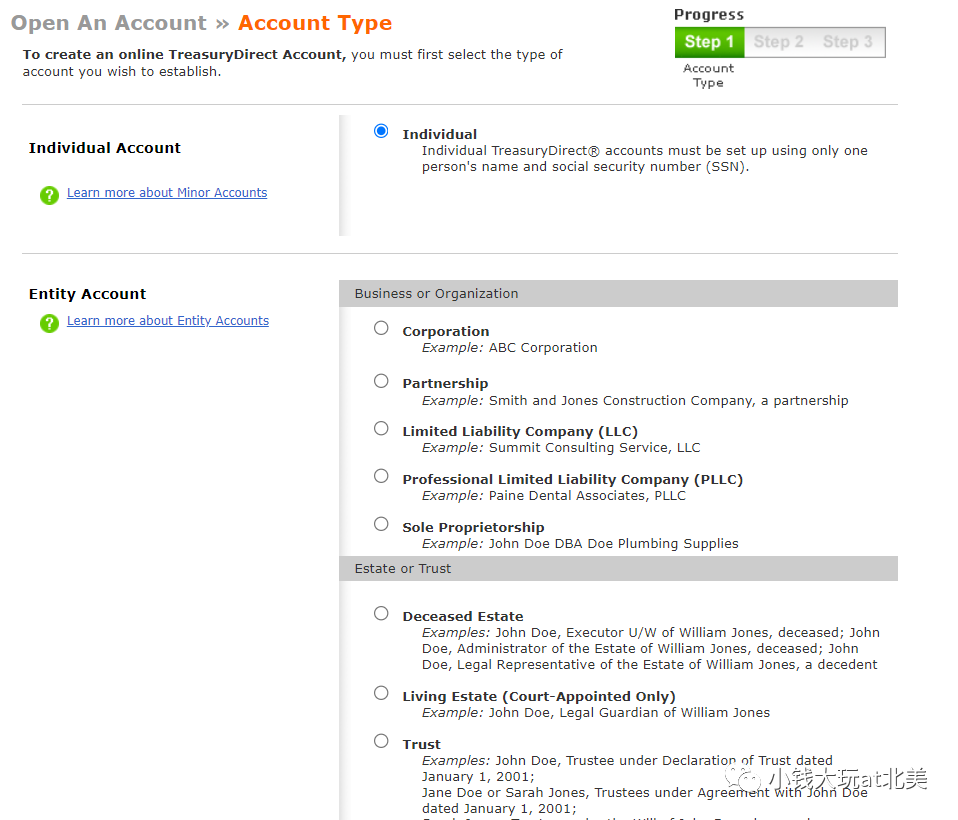Click the Limited Liability Company (LLC) label
Image resolution: width=958 pixels, height=820 pixels.
pos(520,431)
